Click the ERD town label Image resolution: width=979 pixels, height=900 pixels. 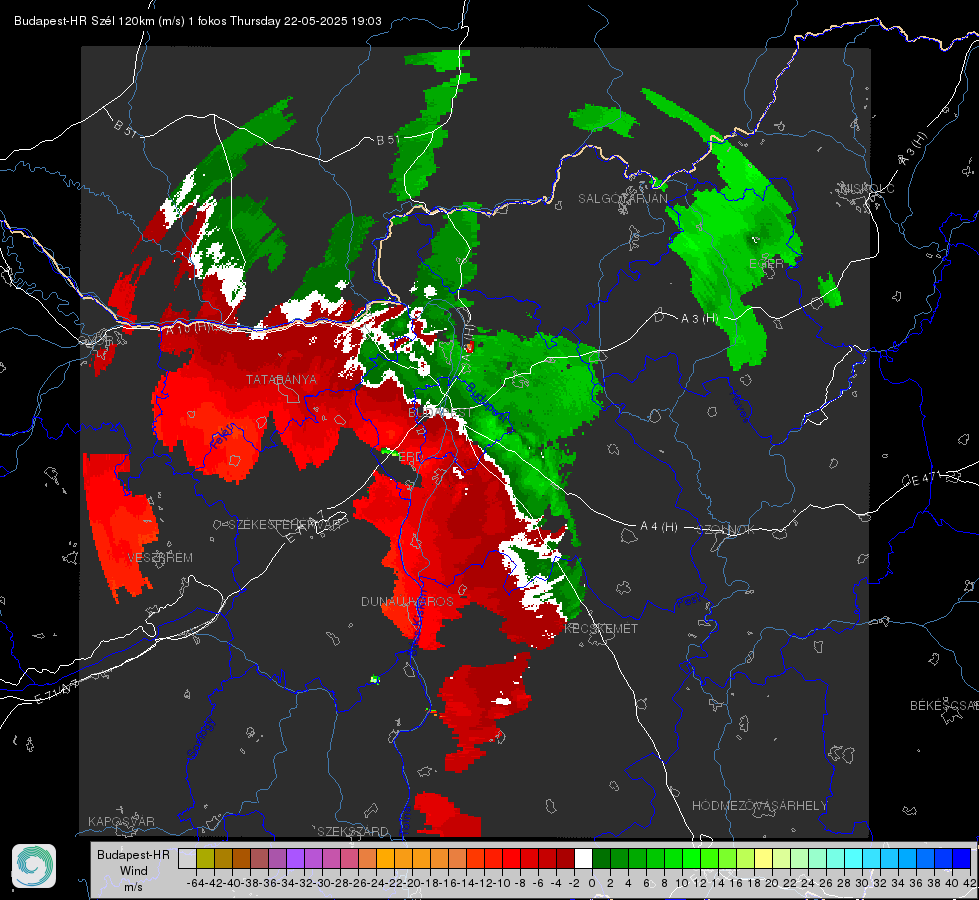[x=410, y=457]
